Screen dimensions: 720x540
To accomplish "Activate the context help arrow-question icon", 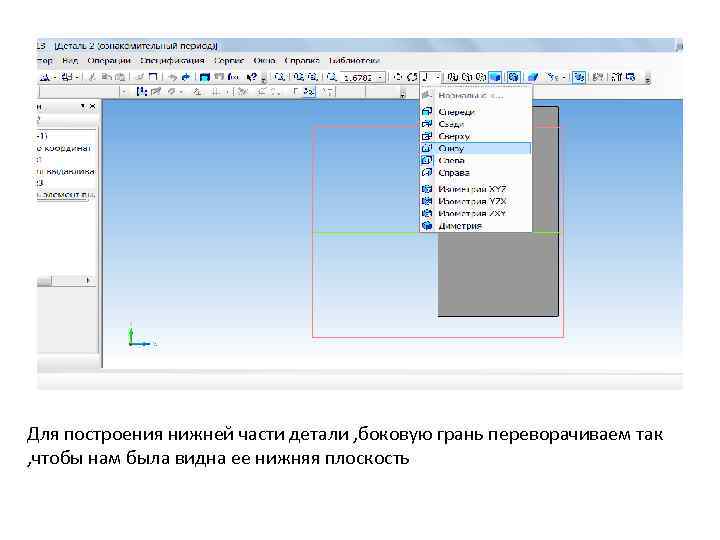I will click(252, 77).
